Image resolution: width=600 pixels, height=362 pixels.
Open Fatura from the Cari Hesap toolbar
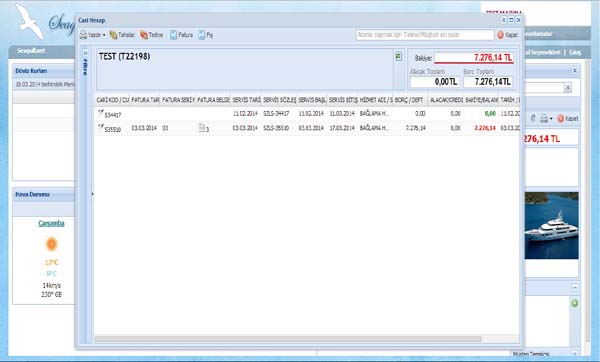tap(181, 35)
